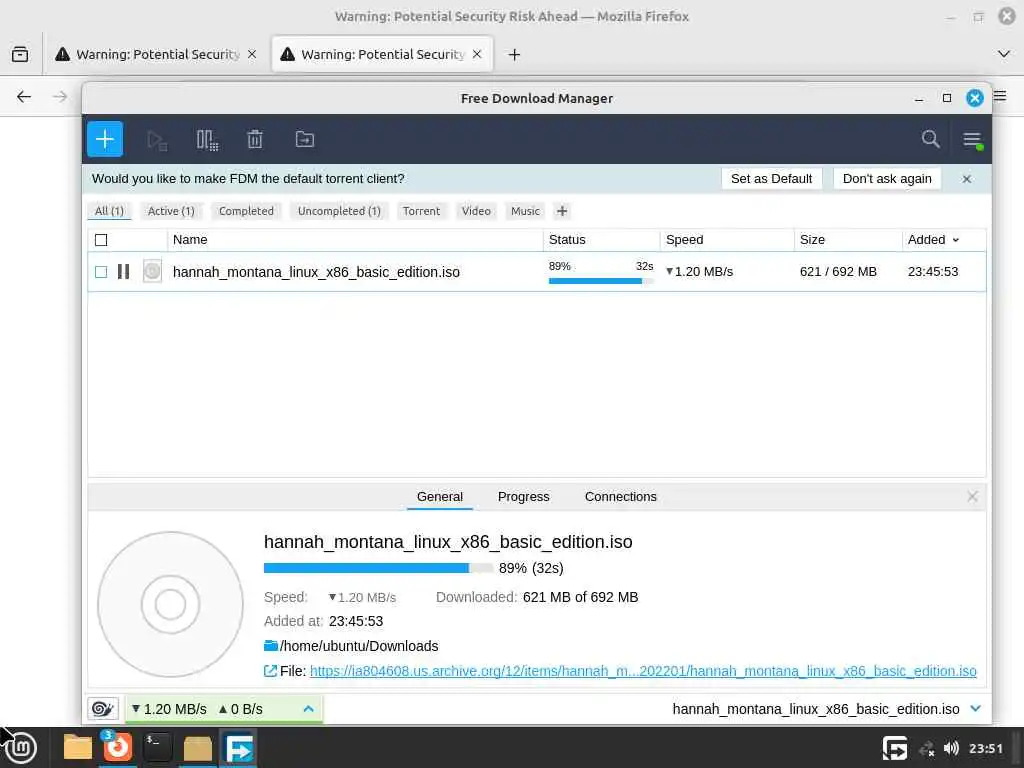Delete selected download with the trash icon
The image size is (1024, 768).
pos(255,139)
